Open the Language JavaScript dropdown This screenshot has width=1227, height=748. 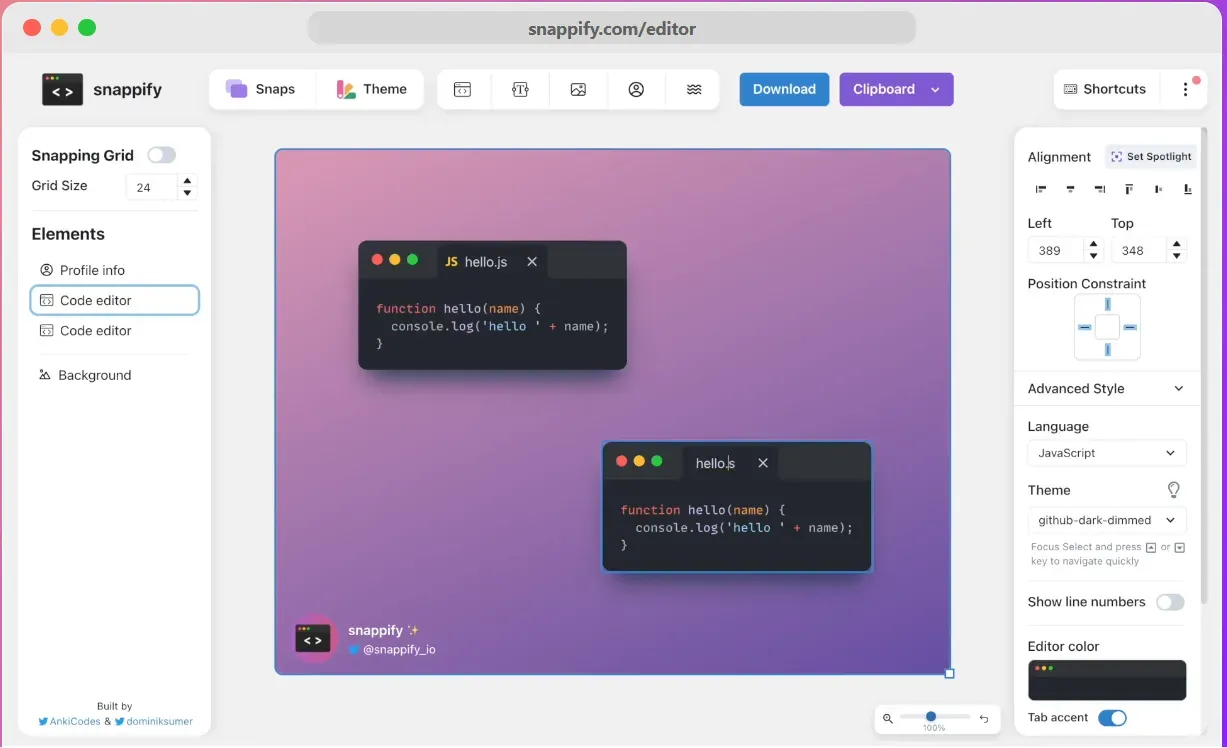click(1107, 453)
